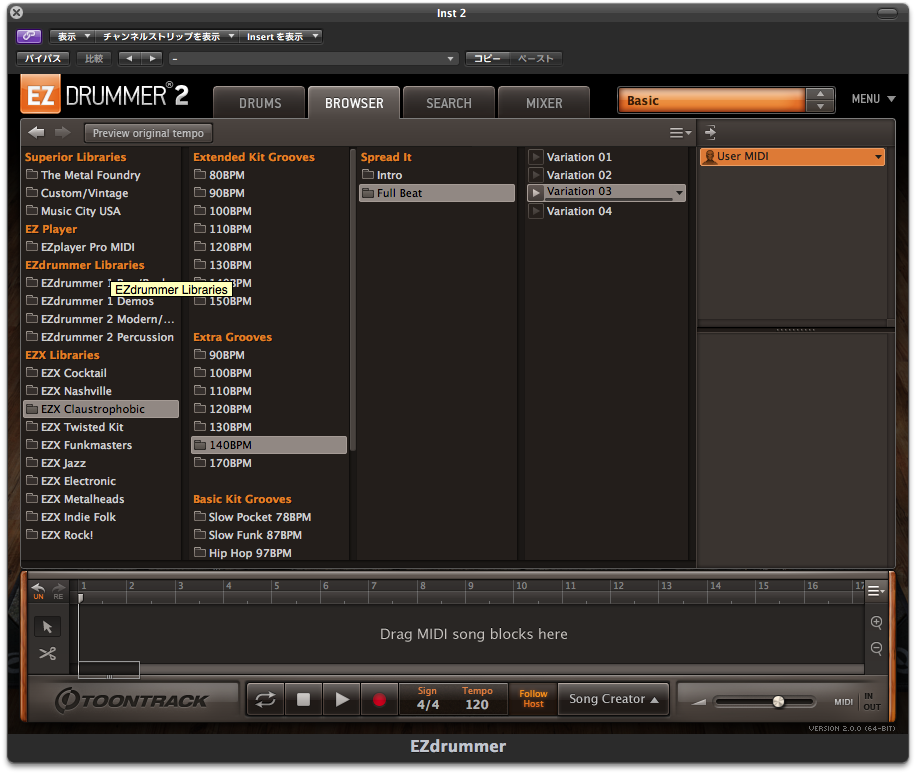Start recording with the red button
This screenshot has height=774, width=916.
coord(379,699)
